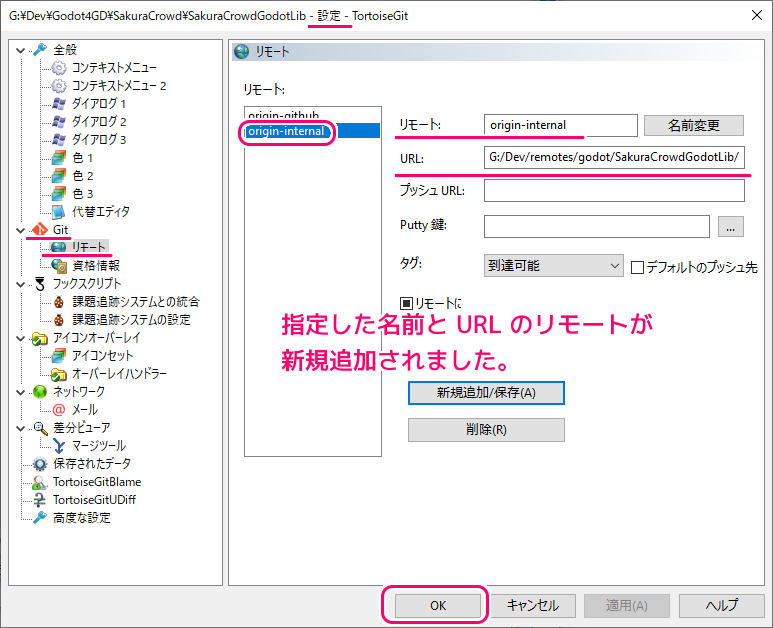Select the 資格情報 credentials icon
This screenshot has width=773, height=628.
[59, 265]
